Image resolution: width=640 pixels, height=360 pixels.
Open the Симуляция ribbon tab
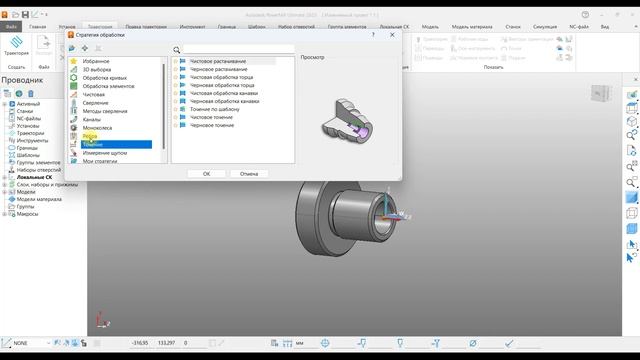coord(545,27)
